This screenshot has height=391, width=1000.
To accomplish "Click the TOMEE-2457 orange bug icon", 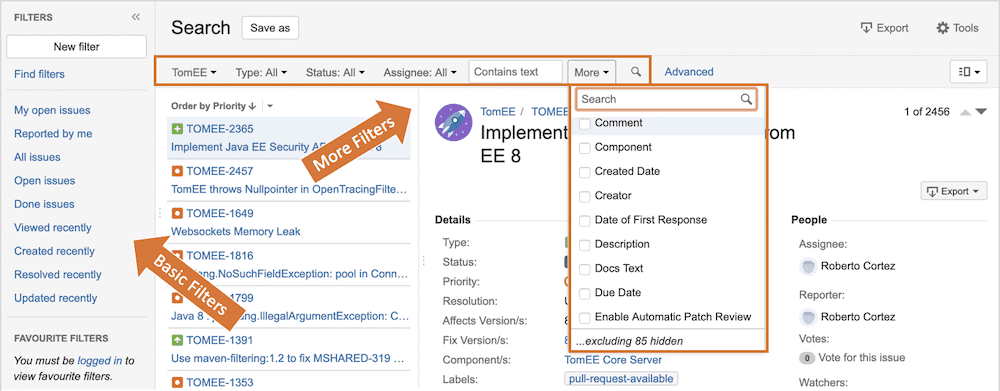I will pyautogui.click(x=177, y=171).
